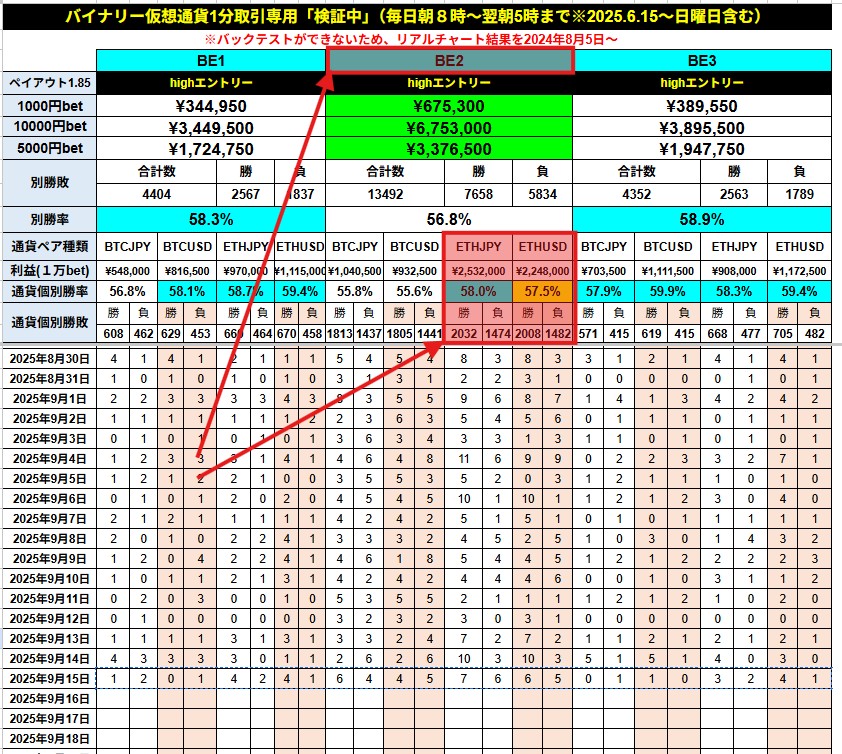
Task: Select the 10000円bet row label
Action: (x=49, y=127)
